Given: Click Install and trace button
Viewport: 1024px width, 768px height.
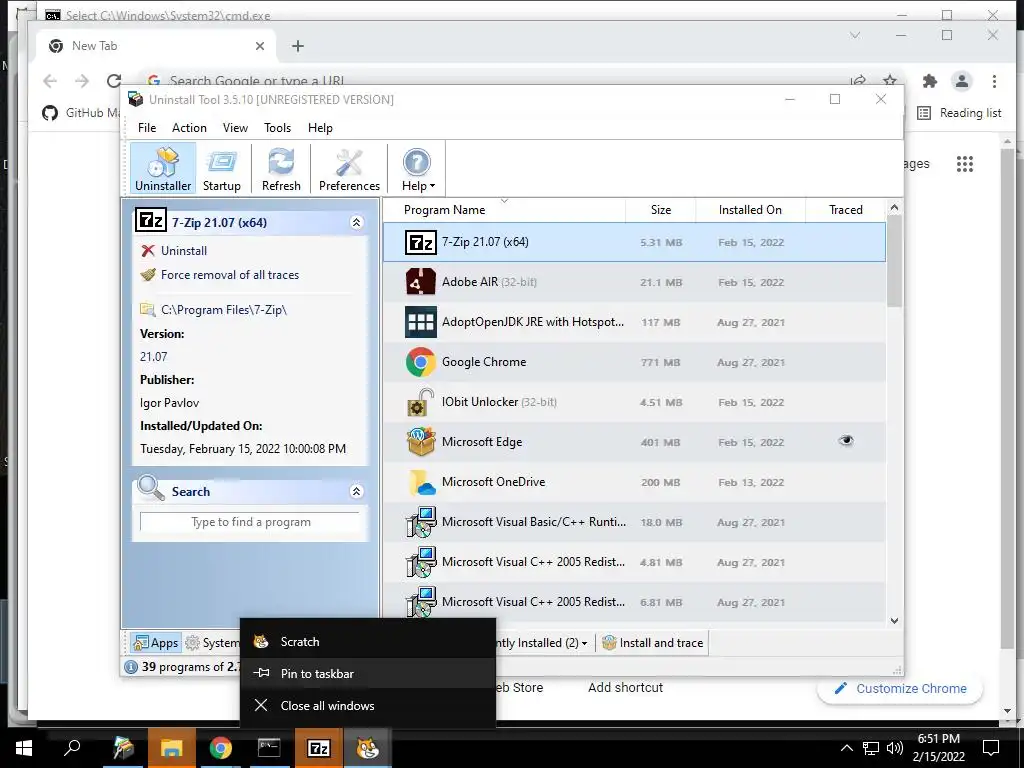Looking at the screenshot, I should click(652, 643).
